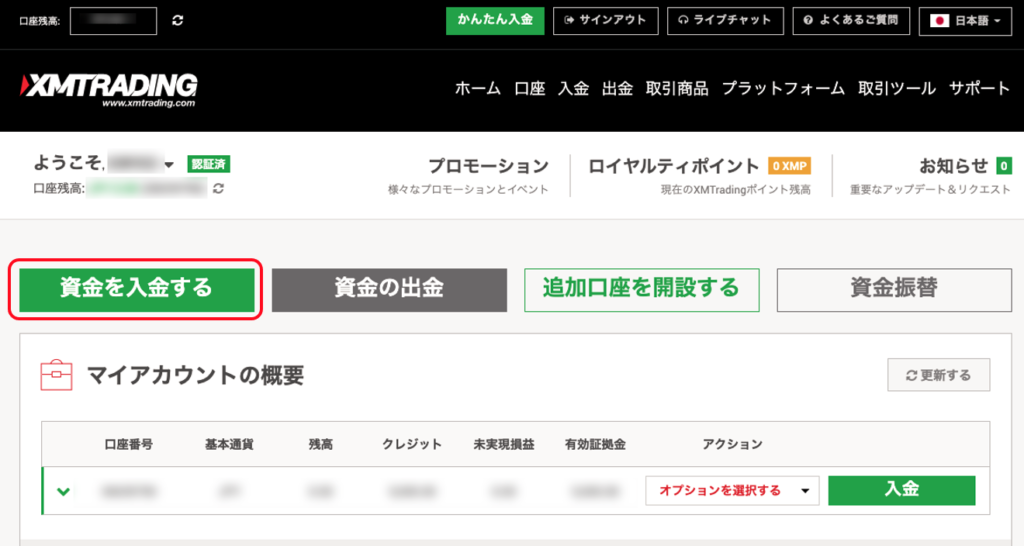Click the 資金を入金する button

(x=136, y=289)
